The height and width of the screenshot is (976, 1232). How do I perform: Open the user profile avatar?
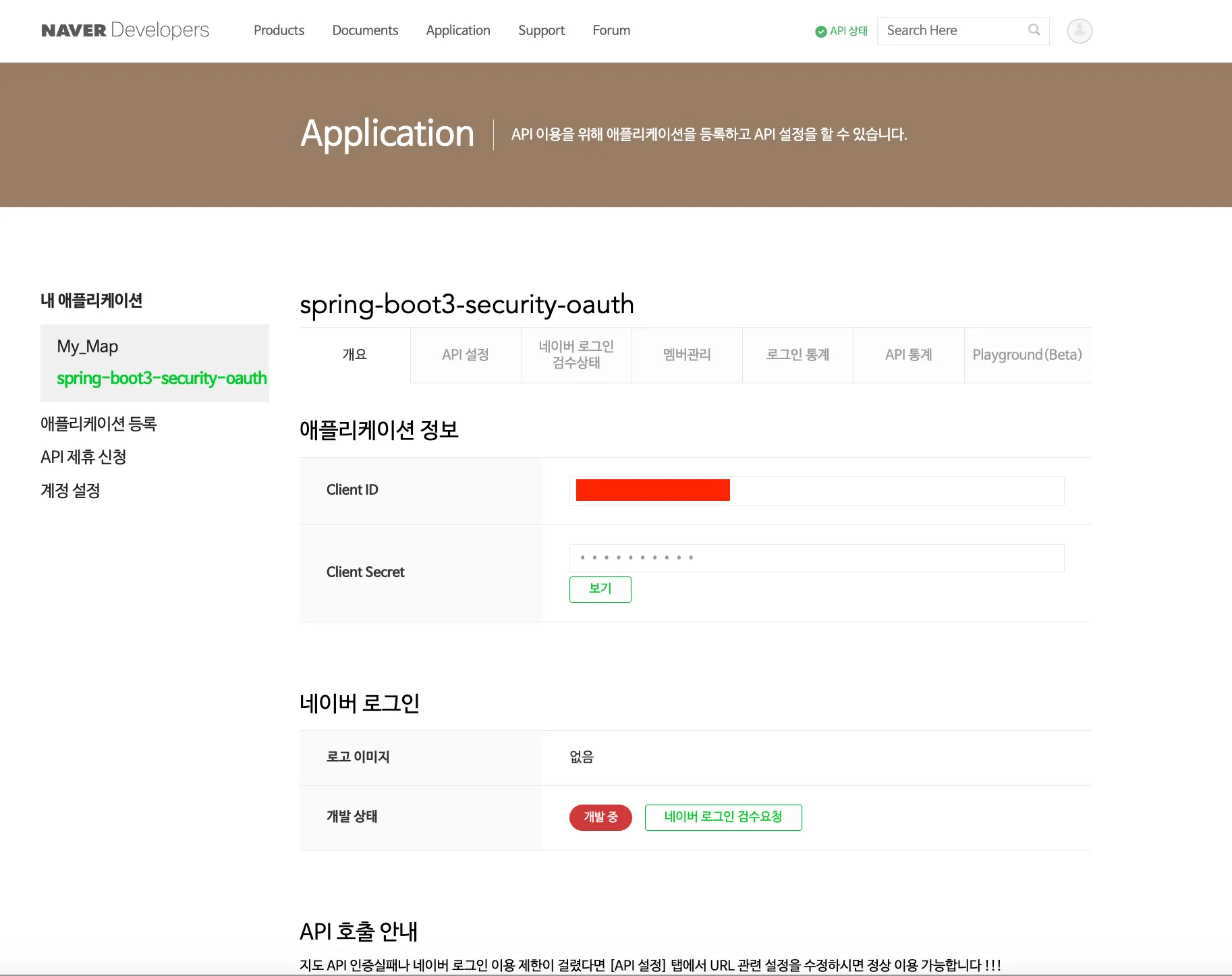[1080, 31]
